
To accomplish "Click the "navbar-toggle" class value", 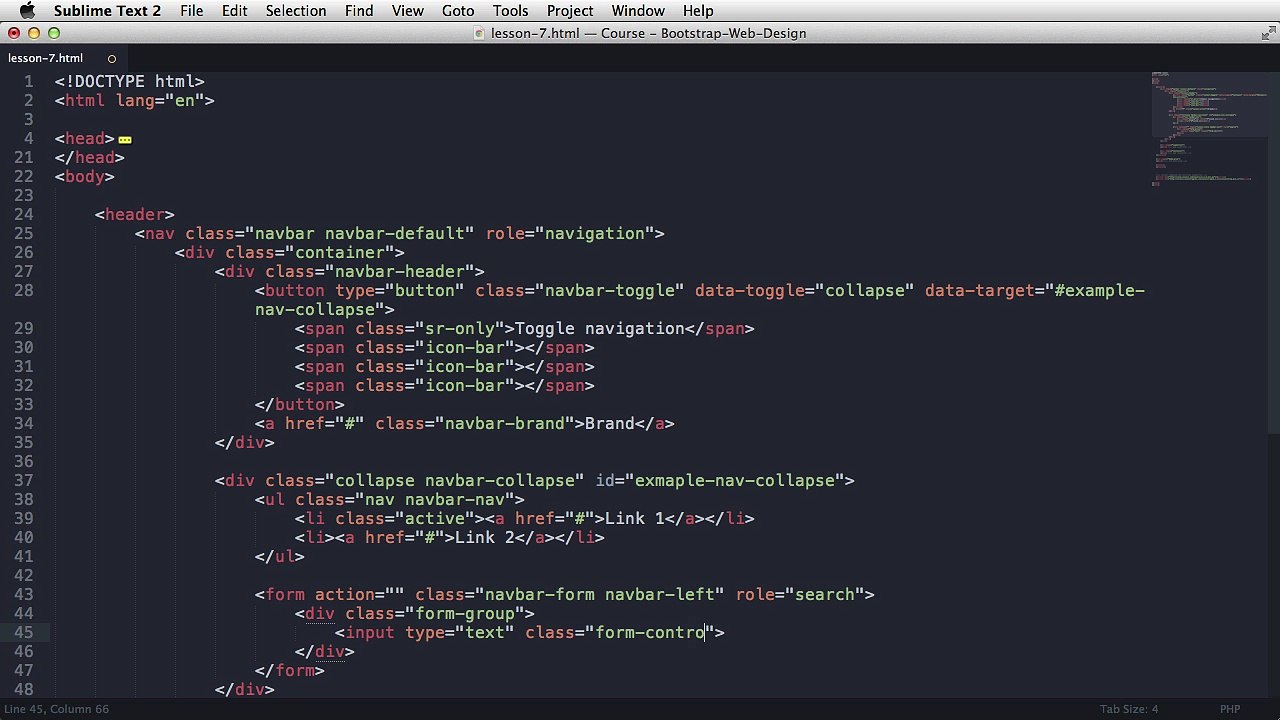I will pyautogui.click(x=610, y=291).
